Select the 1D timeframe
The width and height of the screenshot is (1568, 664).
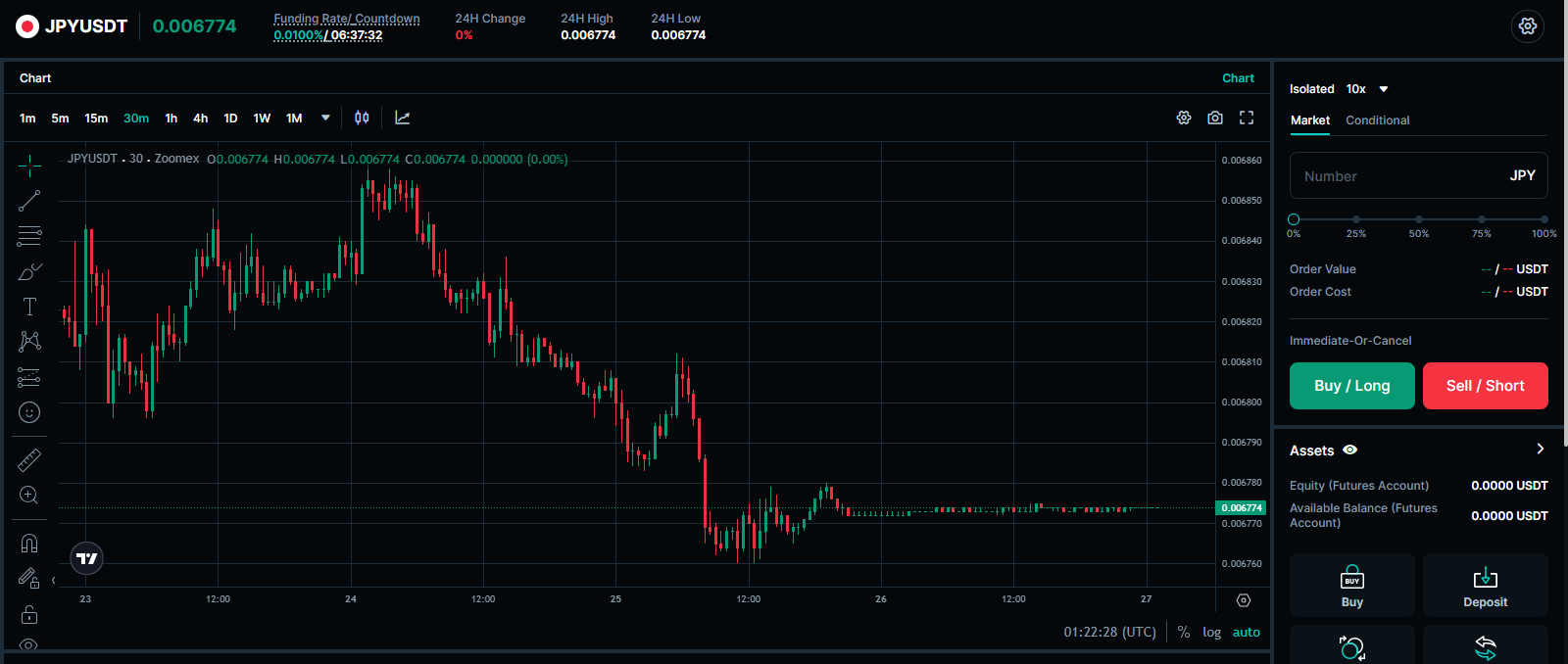coord(230,118)
